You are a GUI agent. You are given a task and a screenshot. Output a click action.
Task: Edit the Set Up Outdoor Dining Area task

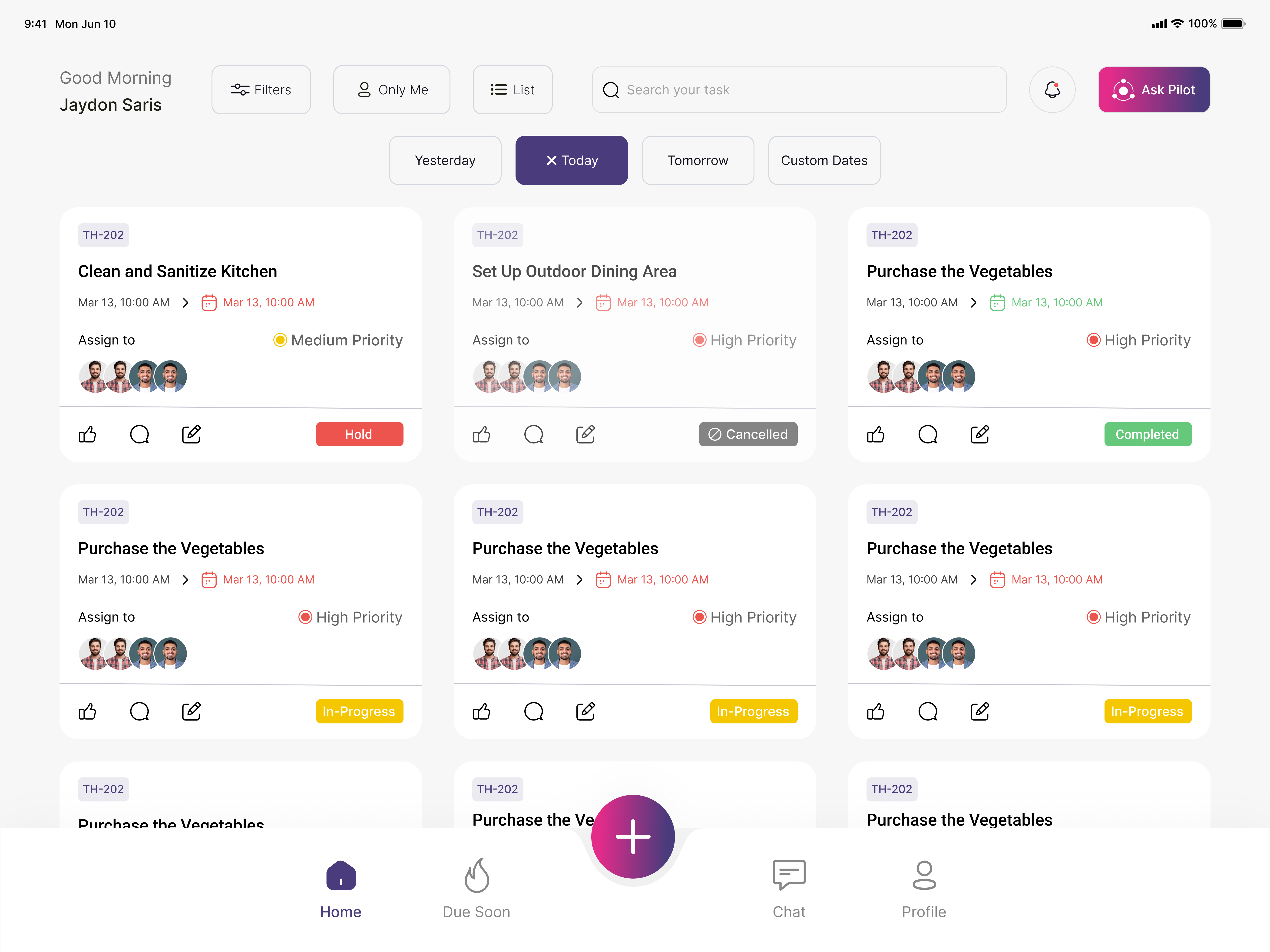tap(586, 435)
